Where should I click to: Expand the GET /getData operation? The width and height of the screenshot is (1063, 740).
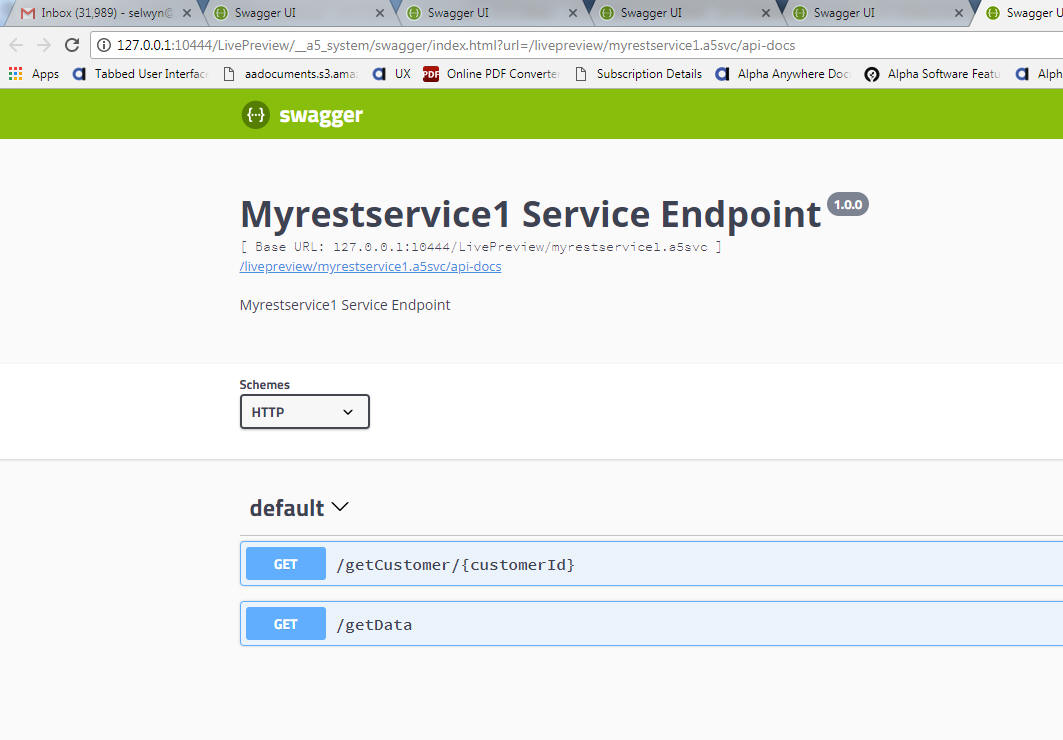pyautogui.click(x=651, y=623)
